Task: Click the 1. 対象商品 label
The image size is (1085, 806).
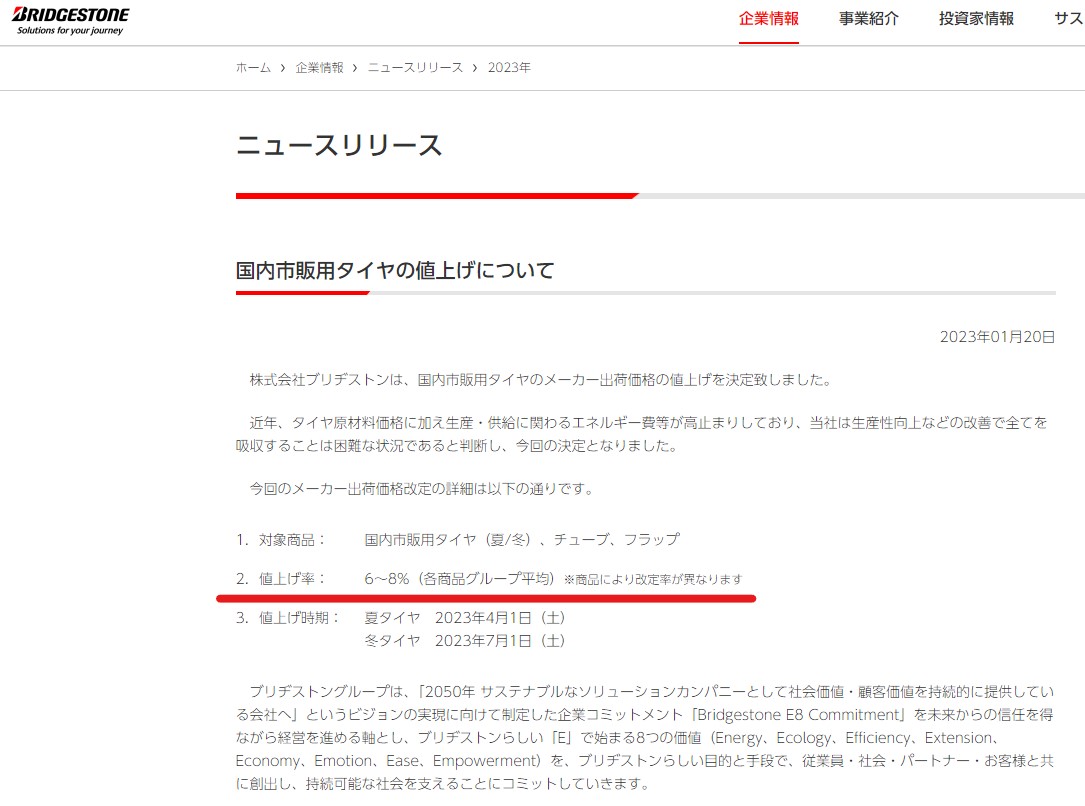Action: click(281, 540)
